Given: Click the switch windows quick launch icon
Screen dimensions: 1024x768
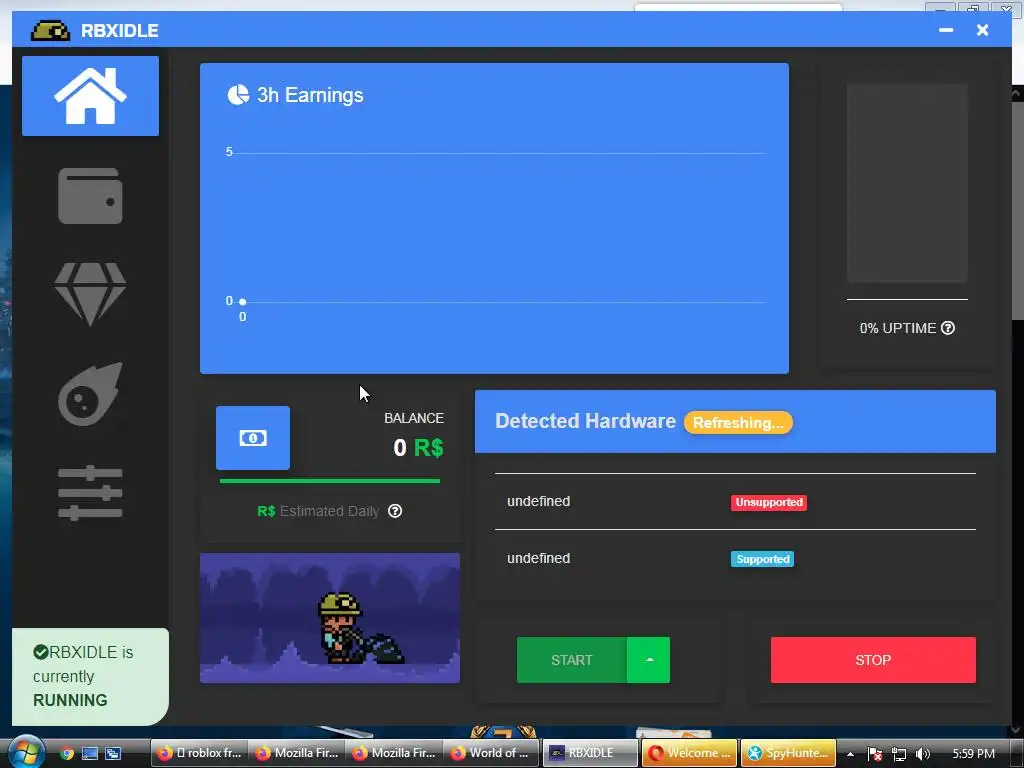Looking at the screenshot, I should 112,753.
